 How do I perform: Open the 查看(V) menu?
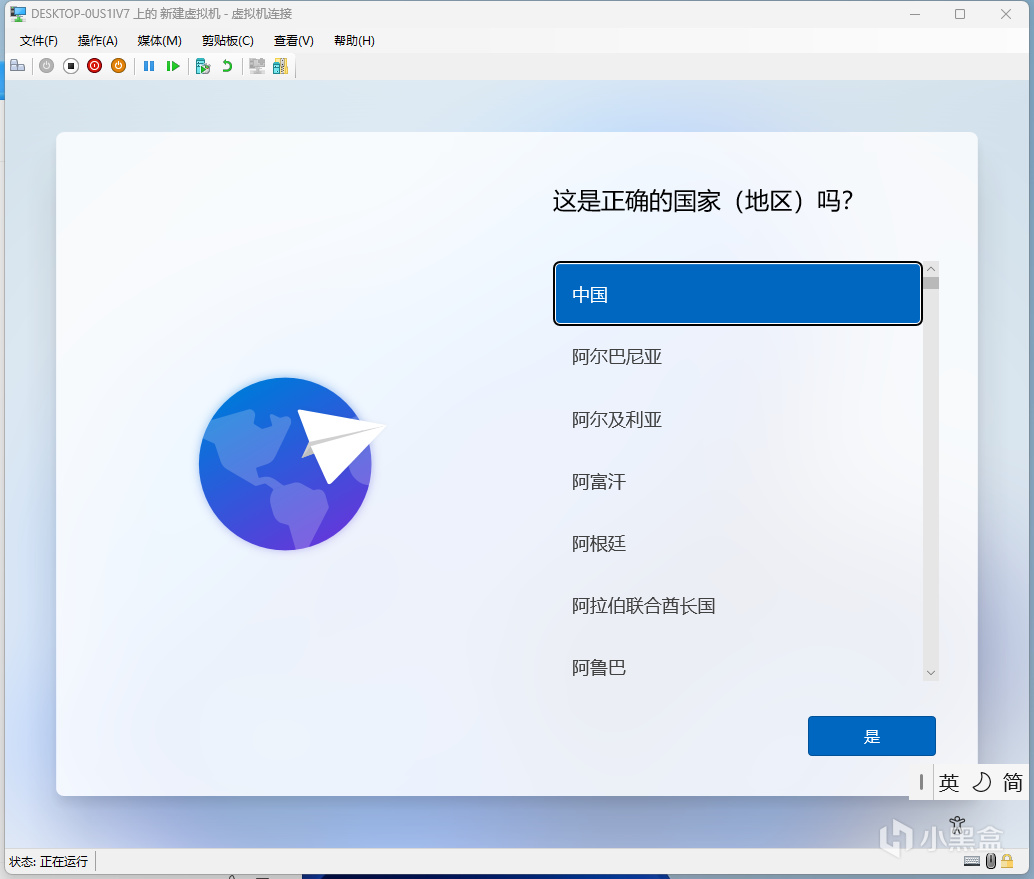tap(293, 41)
